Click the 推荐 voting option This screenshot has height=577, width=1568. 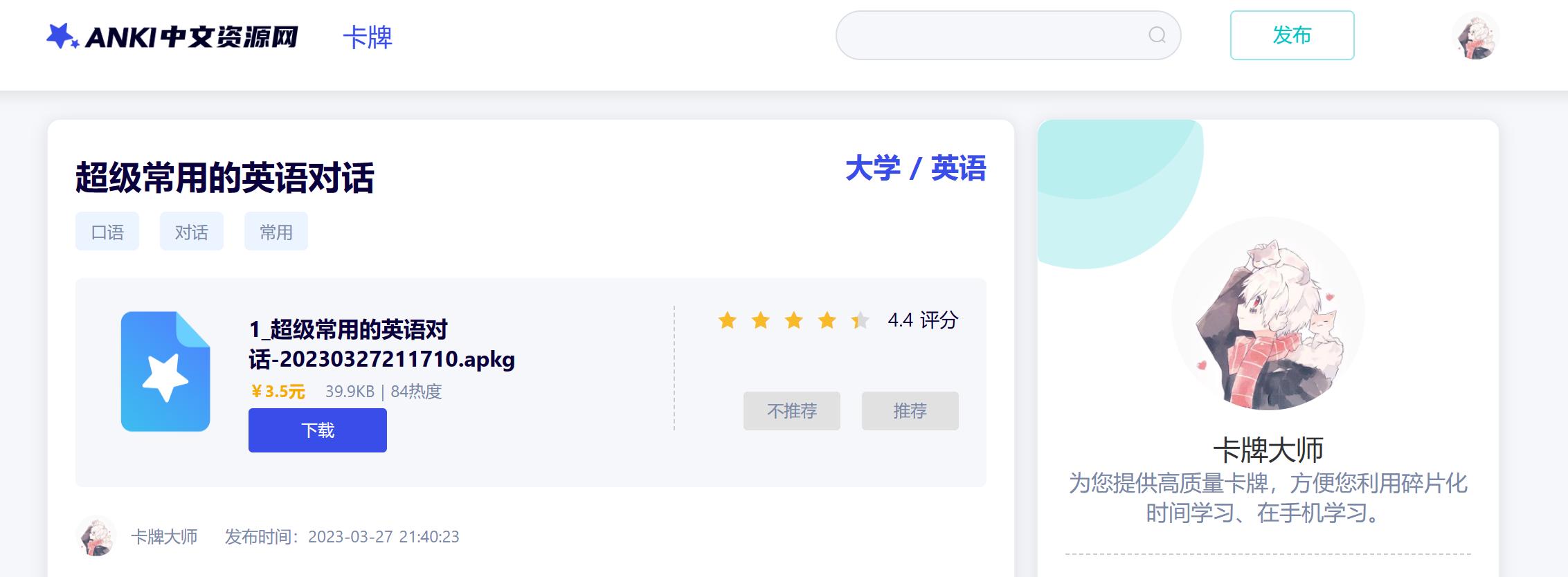(x=910, y=411)
